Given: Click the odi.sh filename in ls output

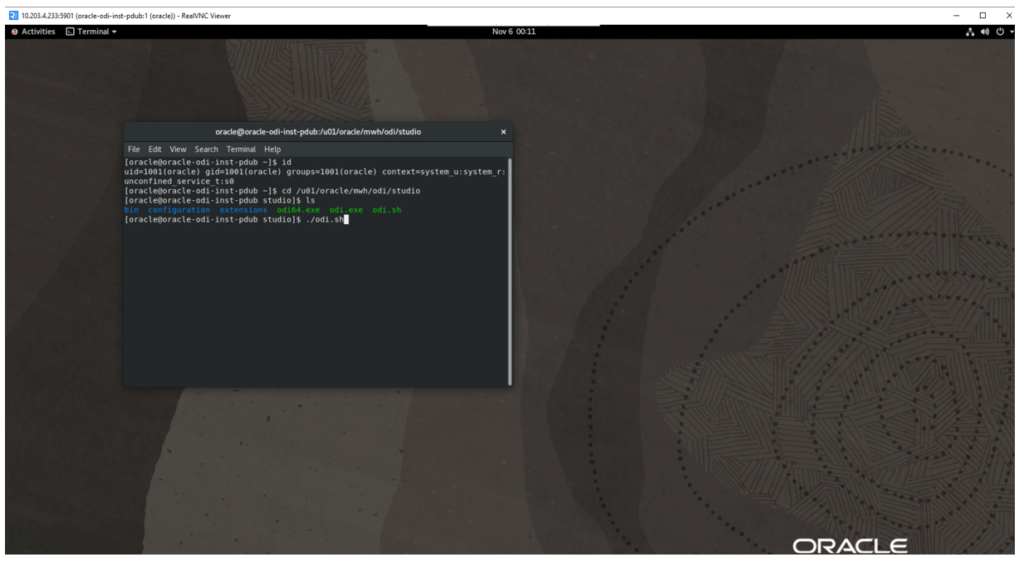Looking at the screenshot, I should tap(386, 210).
